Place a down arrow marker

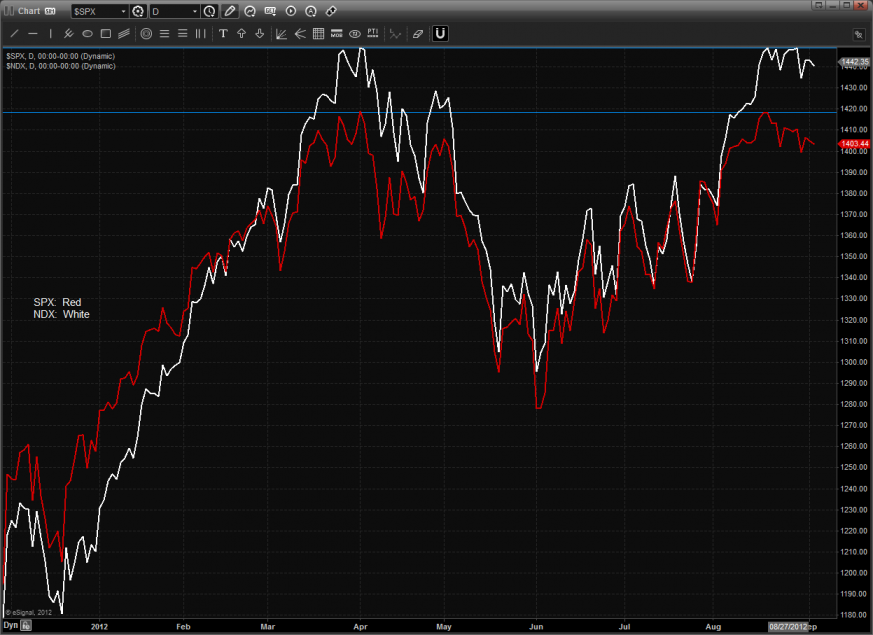(259, 34)
